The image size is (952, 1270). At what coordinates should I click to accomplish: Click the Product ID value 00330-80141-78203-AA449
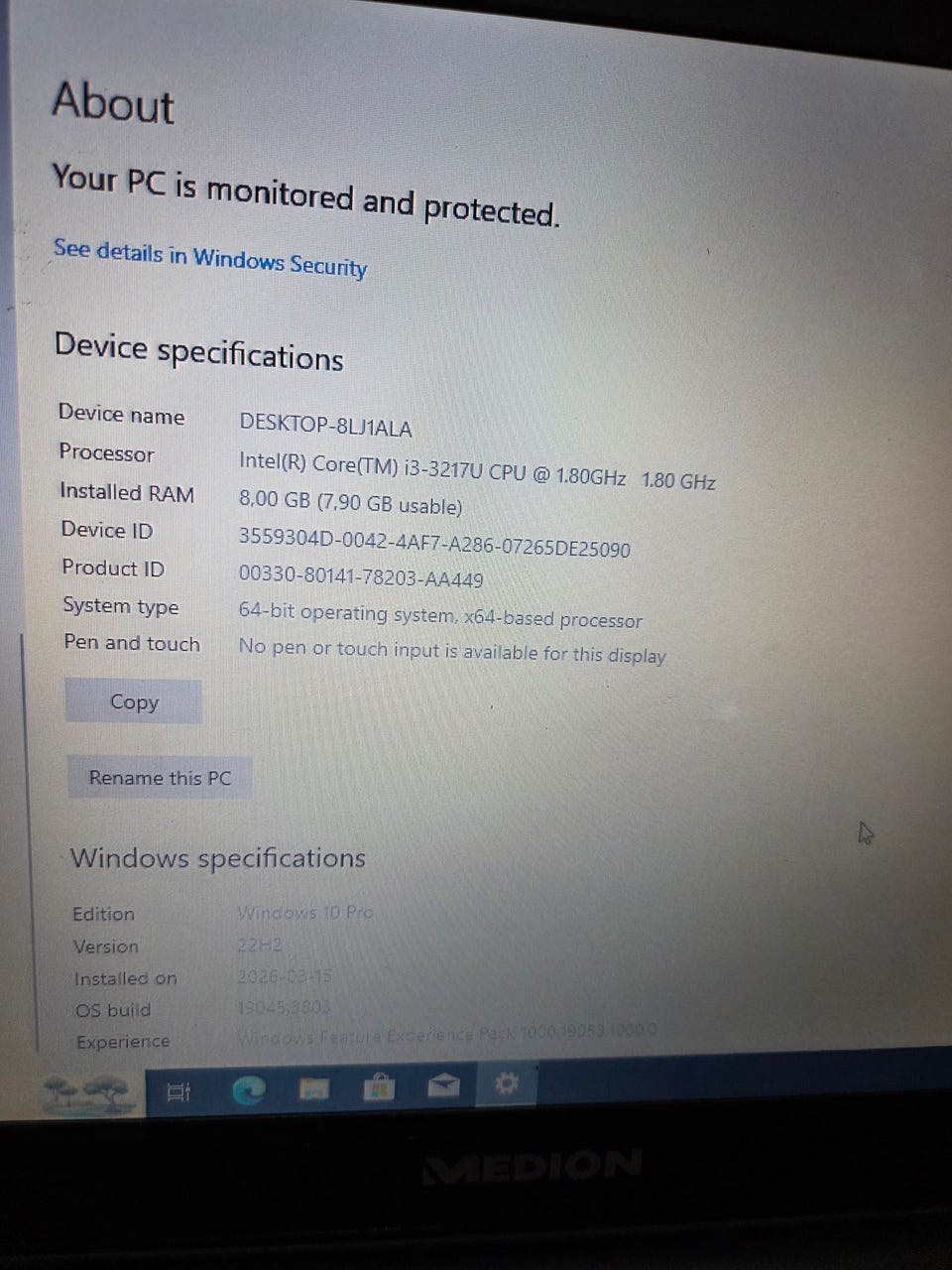[361, 577]
